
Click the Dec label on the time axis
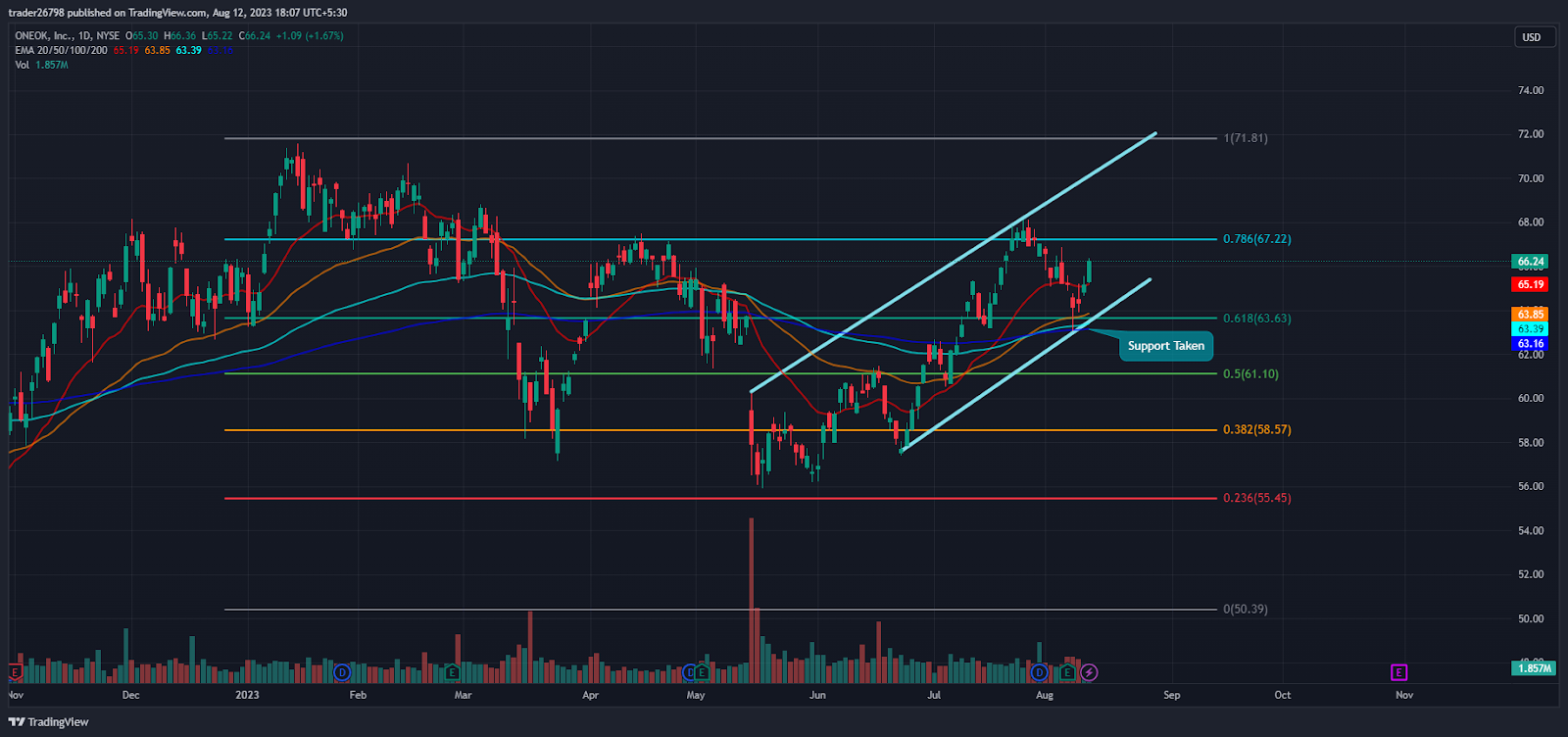(131, 696)
